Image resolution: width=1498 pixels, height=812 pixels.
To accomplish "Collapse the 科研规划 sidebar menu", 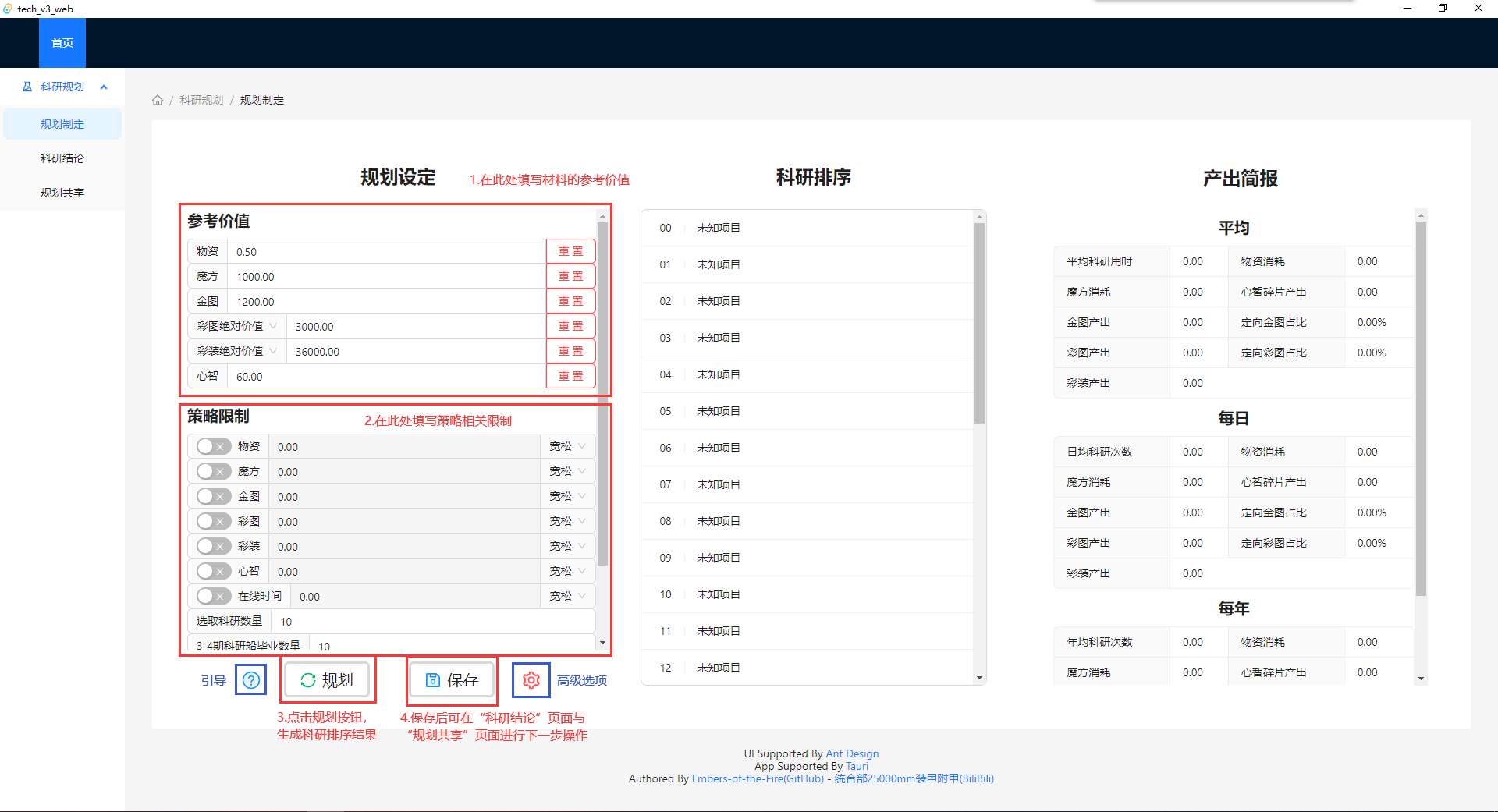I will click(x=62, y=87).
